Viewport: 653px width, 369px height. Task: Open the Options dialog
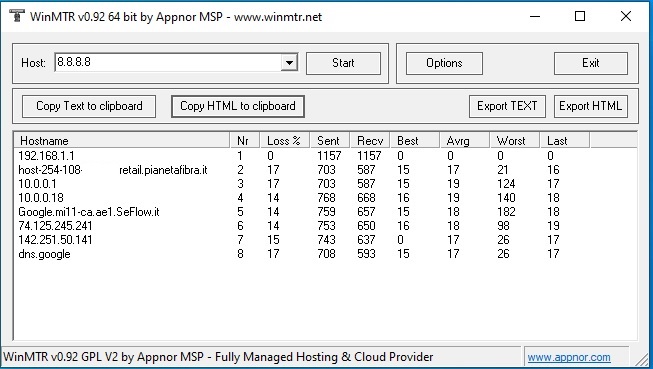pos(444,63)
